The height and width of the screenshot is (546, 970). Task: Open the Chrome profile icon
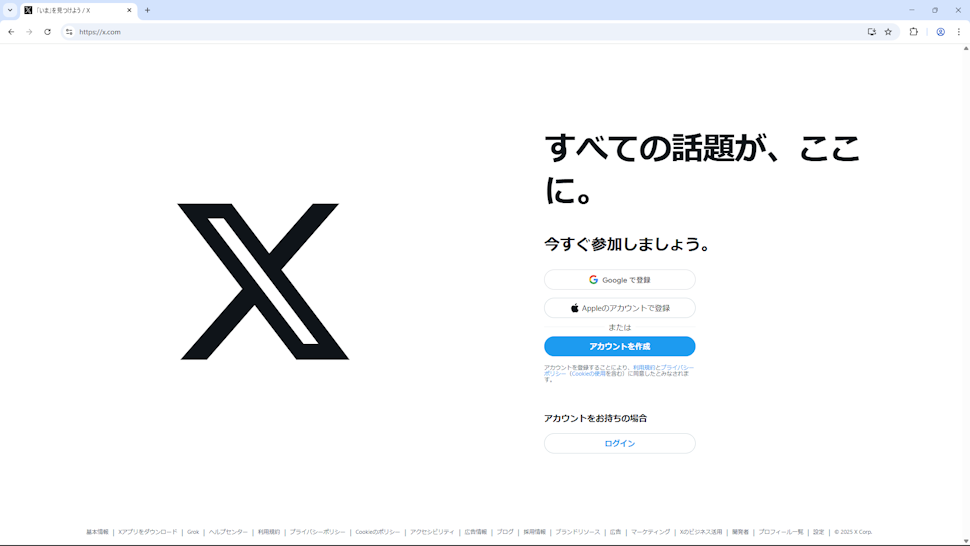tap(940, 32)
